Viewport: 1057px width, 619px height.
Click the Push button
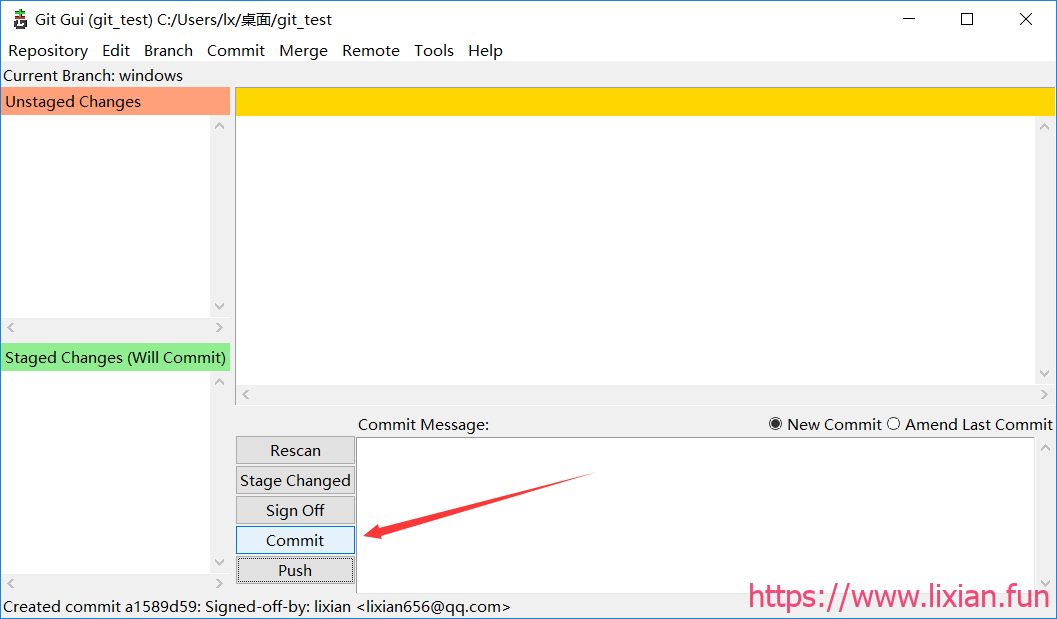click(295, 570)
